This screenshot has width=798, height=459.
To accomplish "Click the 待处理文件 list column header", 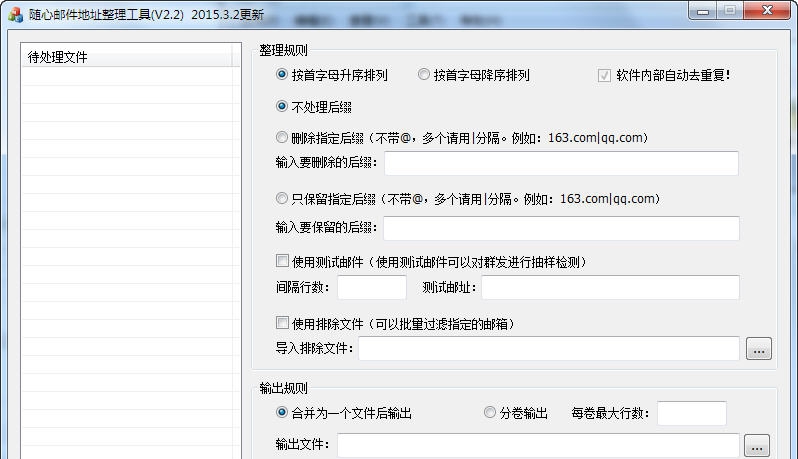I will point(126,56).
